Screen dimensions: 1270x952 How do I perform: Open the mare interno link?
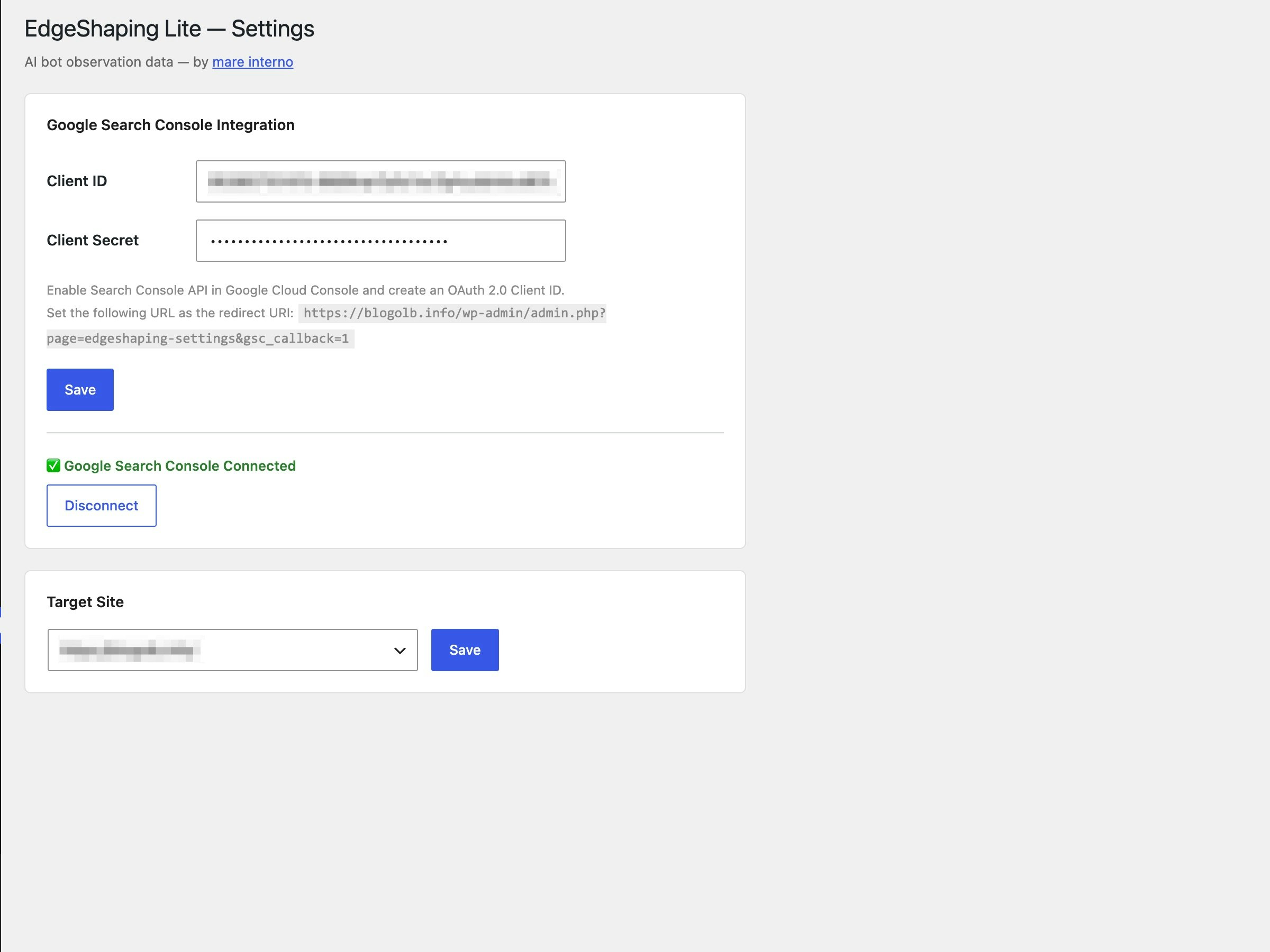click(252, 62)
